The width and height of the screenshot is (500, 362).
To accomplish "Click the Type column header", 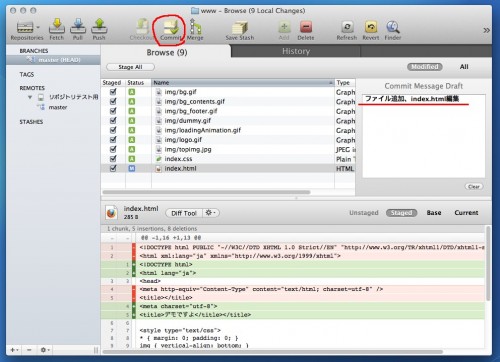I will (345, 82).
